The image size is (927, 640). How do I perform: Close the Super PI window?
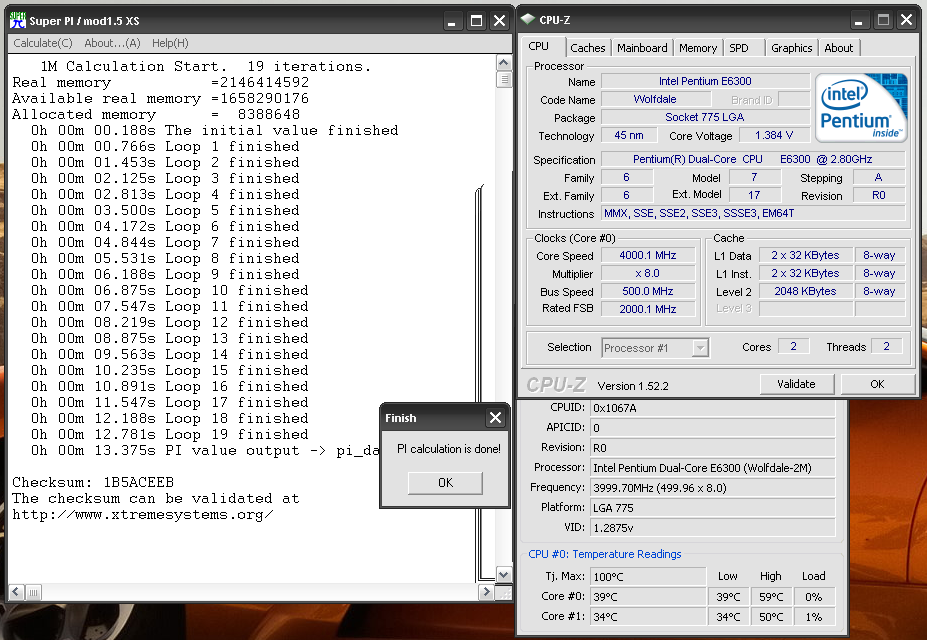click(x=500, y=21)
